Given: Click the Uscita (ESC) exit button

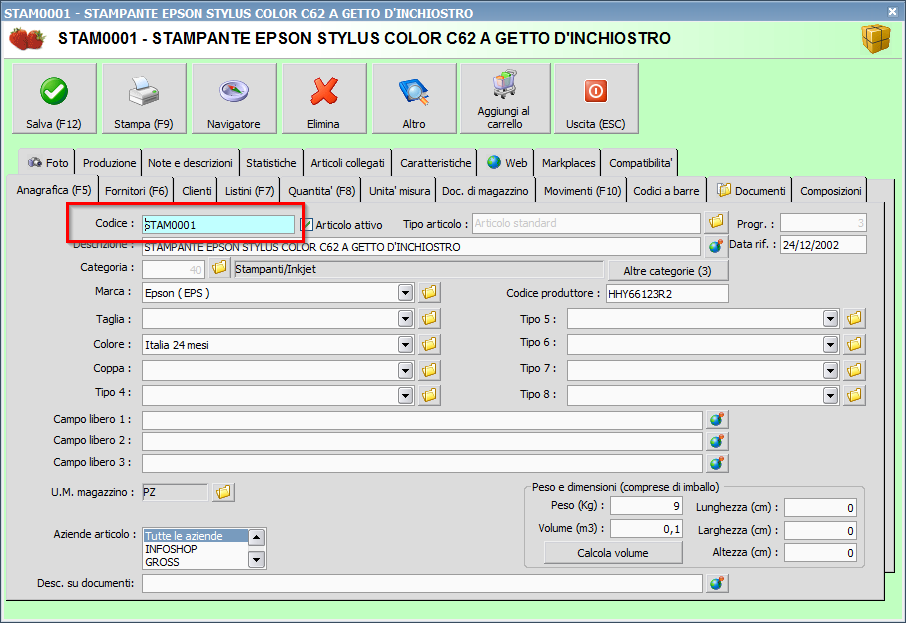Looking at the screenshot, I should [x=596, y=99].
